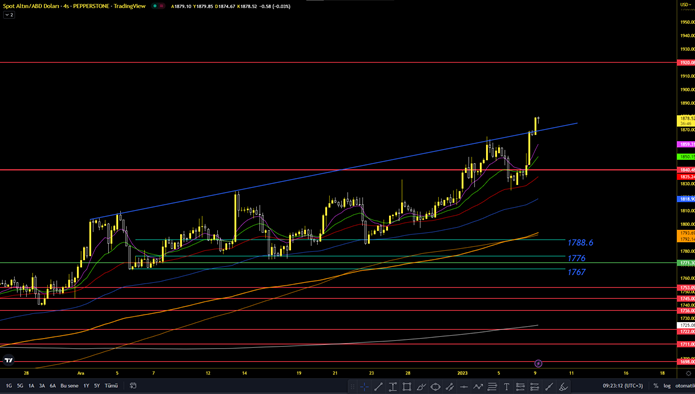
Task: Set chart range to 1G
Action: (x=9, y=386)
